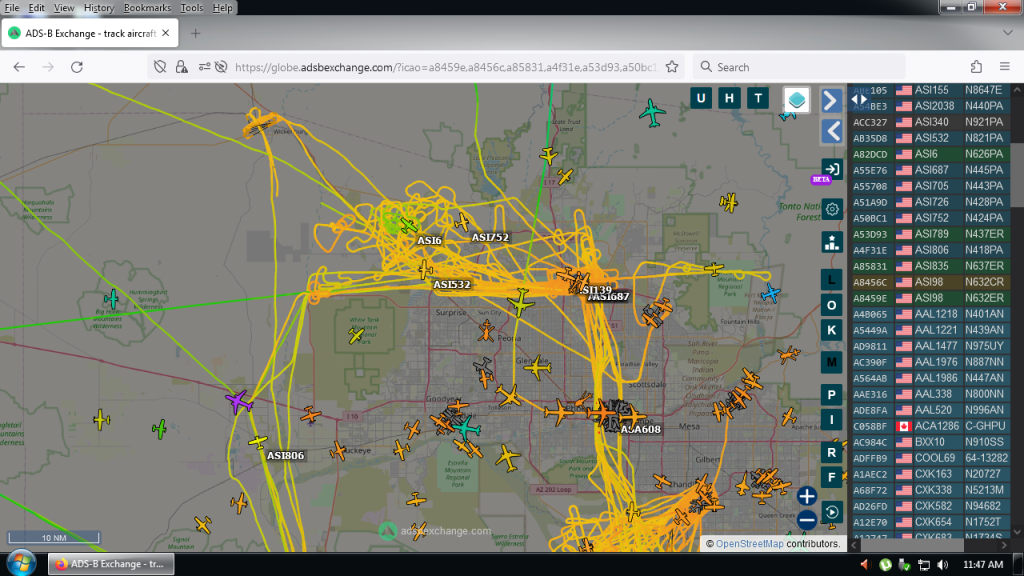The height and width of the screenshot is (576, 1024).
Task: Toggle the L labels button
Action: tap(831, 280)
